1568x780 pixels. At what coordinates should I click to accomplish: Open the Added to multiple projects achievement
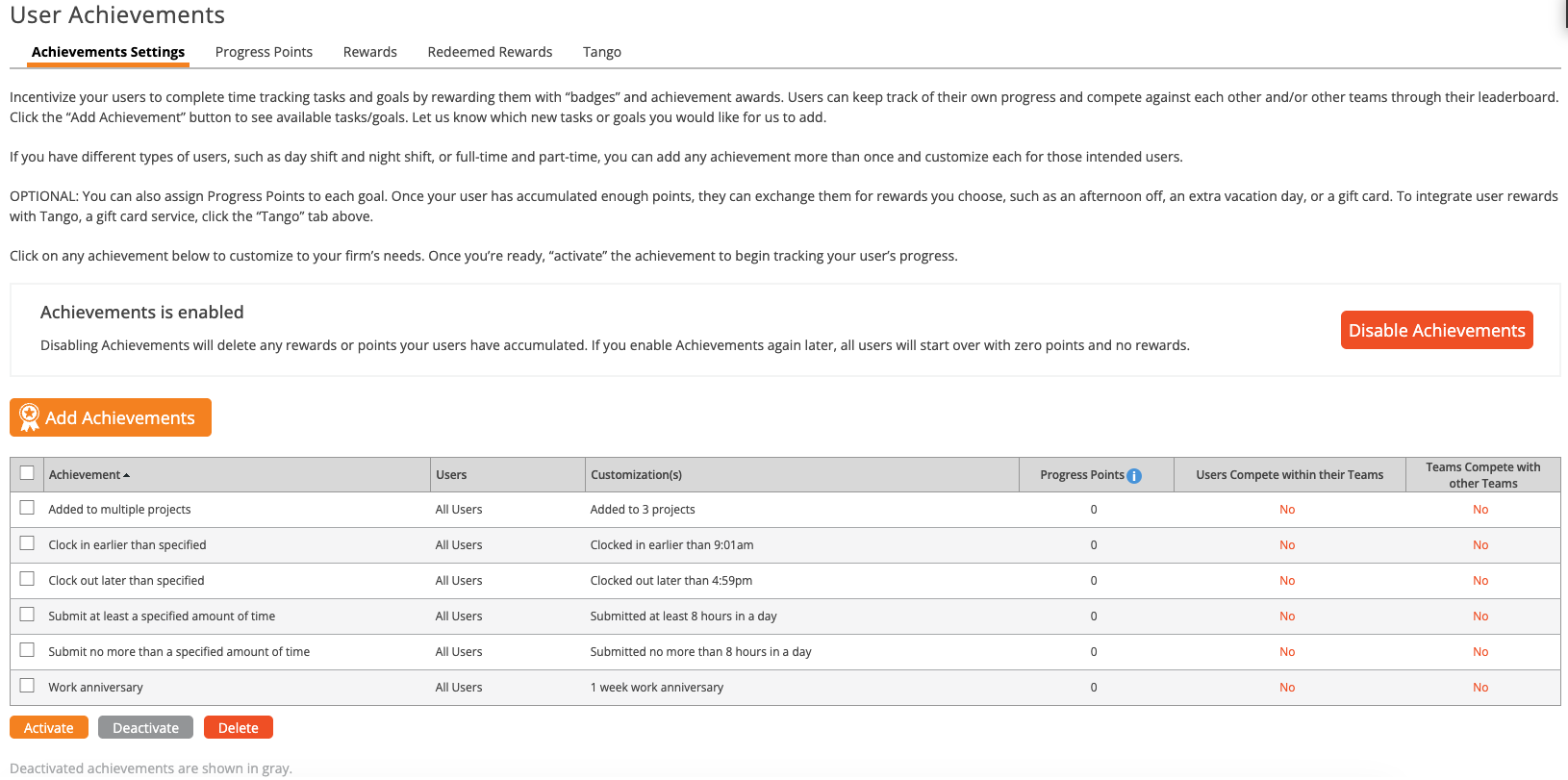(x=119, y=510)
